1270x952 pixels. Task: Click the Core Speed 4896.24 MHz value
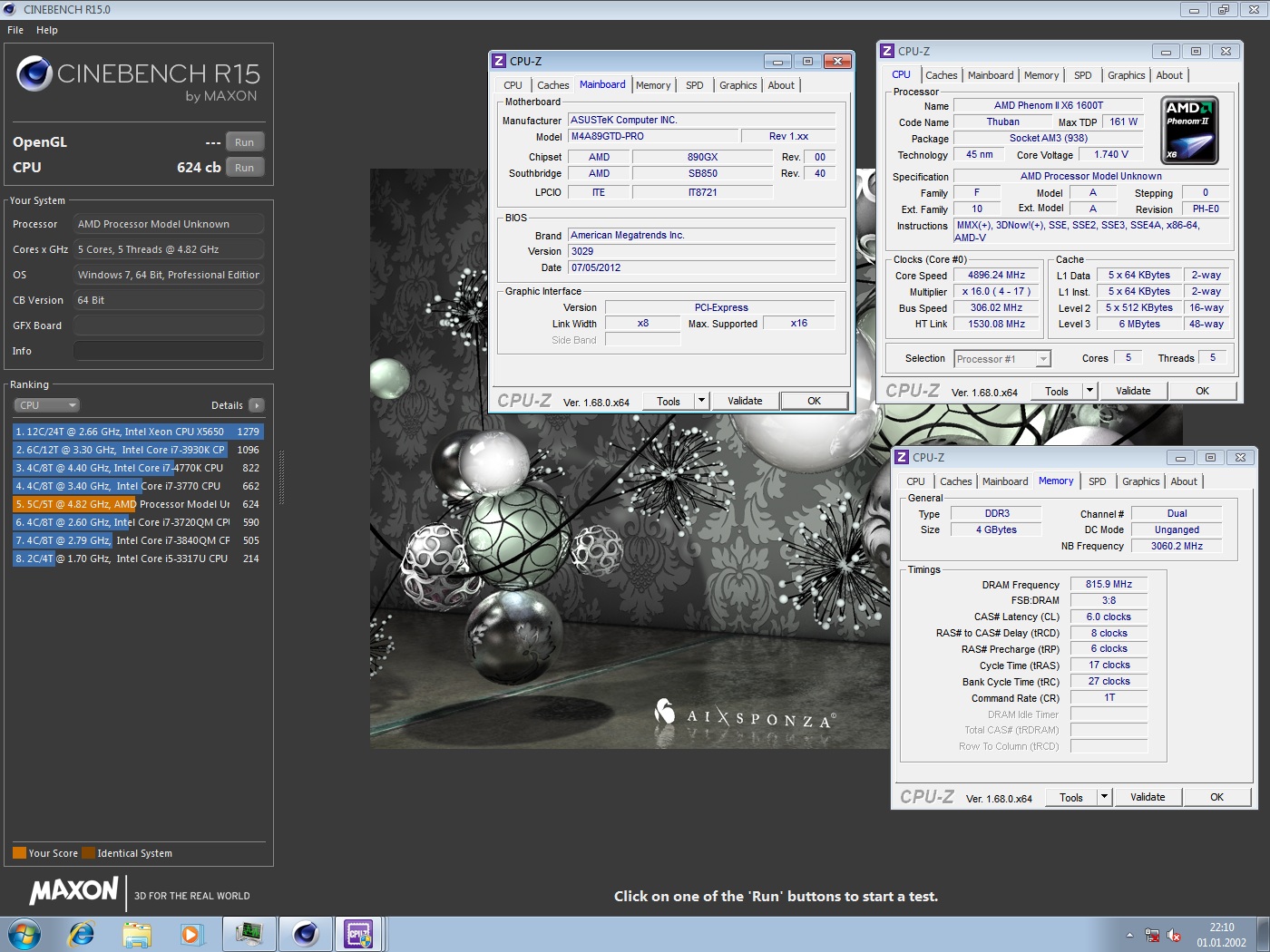(996, 275)
